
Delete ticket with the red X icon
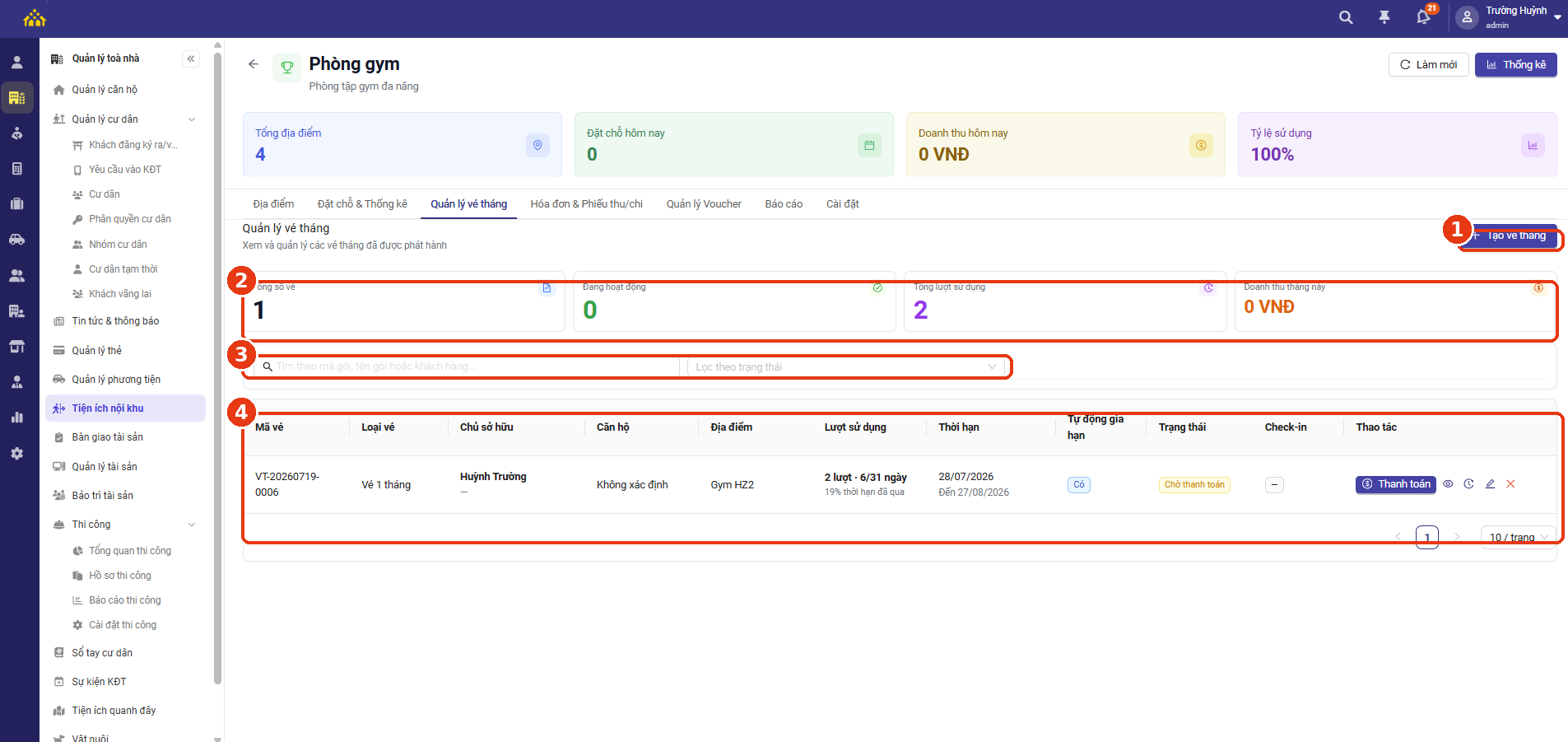[1510, 484]
